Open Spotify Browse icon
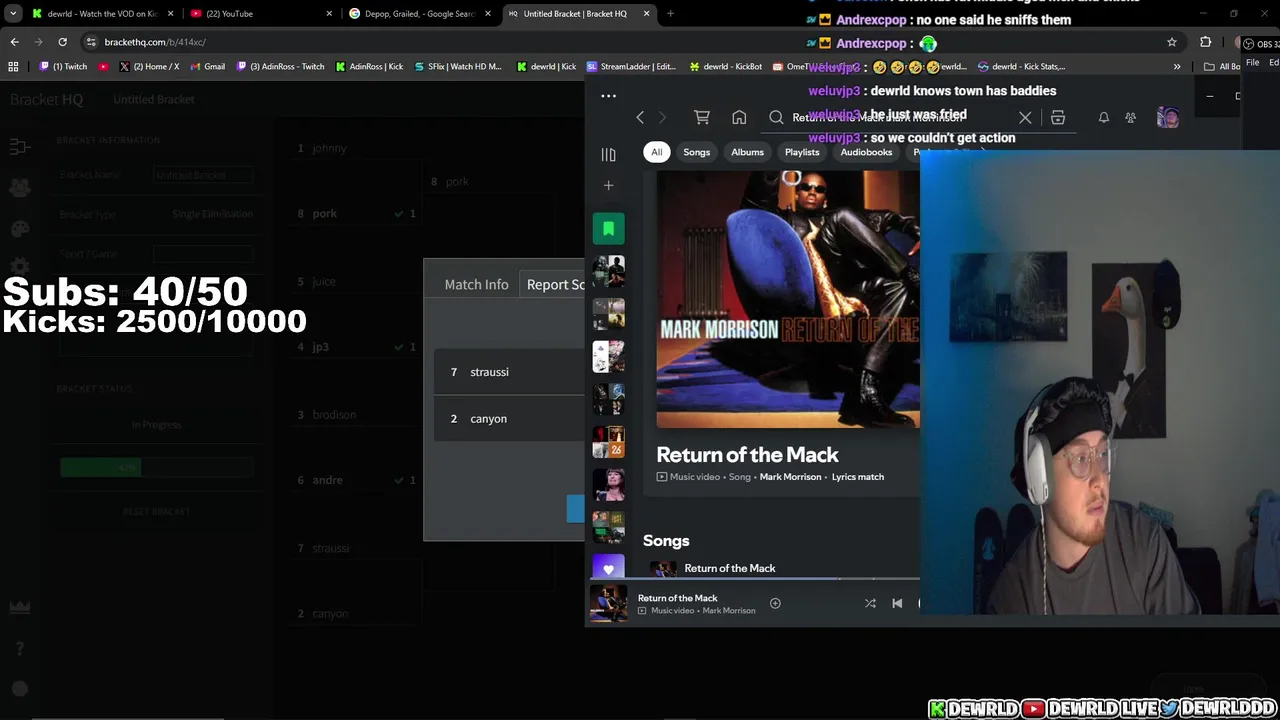This screenshot has height=720, width=1280. click(1058, 118)
